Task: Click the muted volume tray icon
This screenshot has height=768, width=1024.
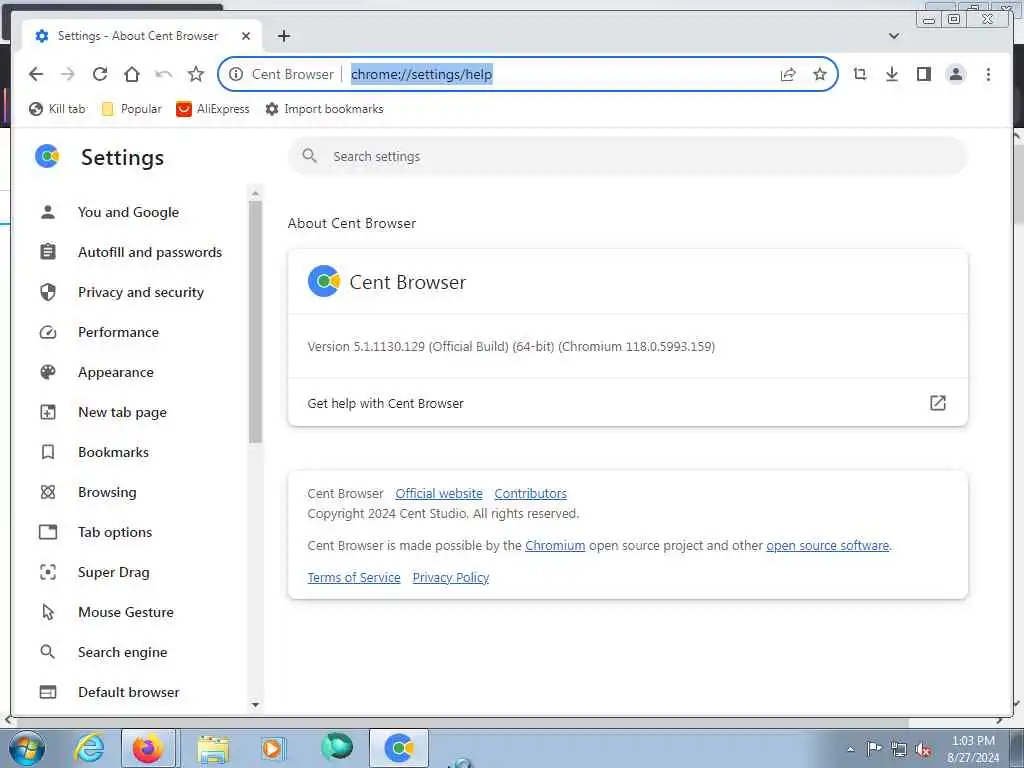Action: click(923, 749)
